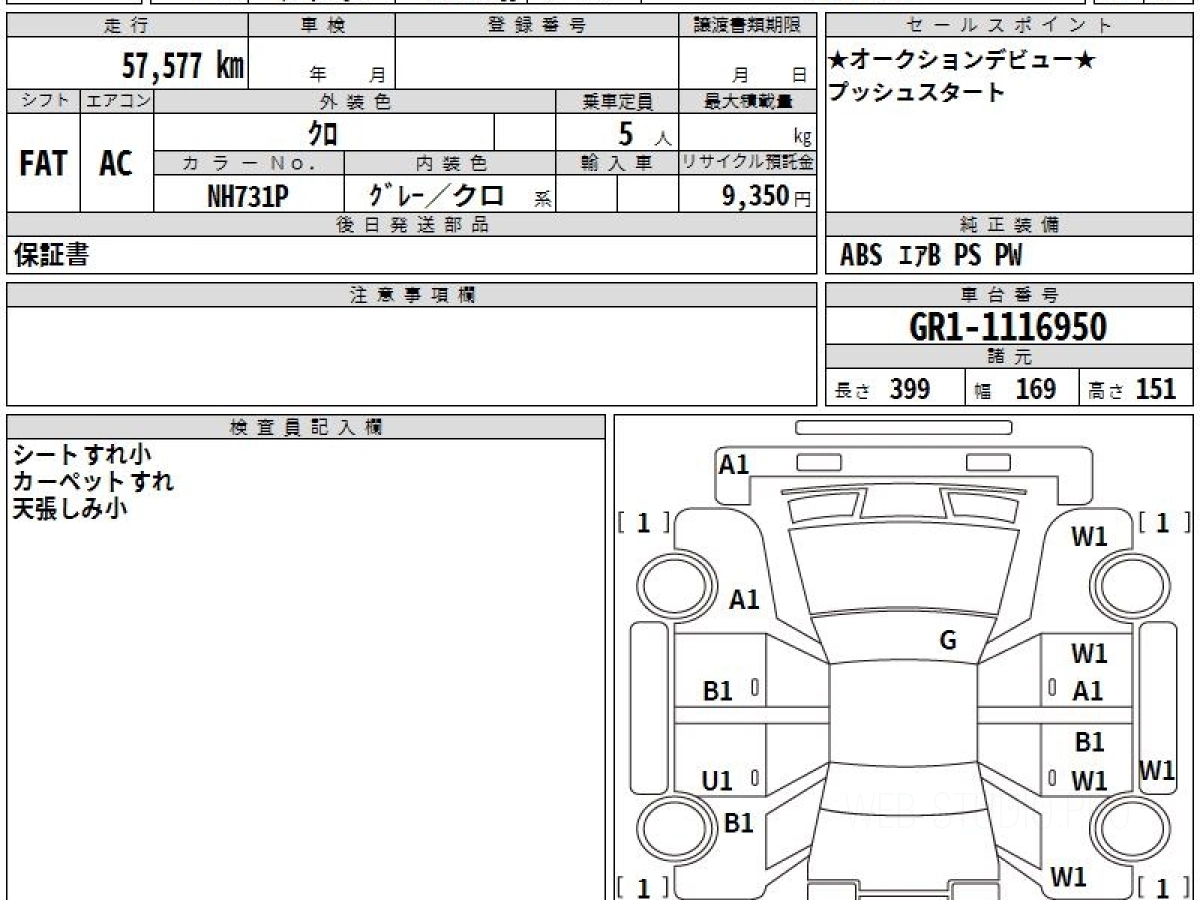This screenshot has height=900, width=1200.
Task: Click the 乗車定員 header
Action: (617, 101)
